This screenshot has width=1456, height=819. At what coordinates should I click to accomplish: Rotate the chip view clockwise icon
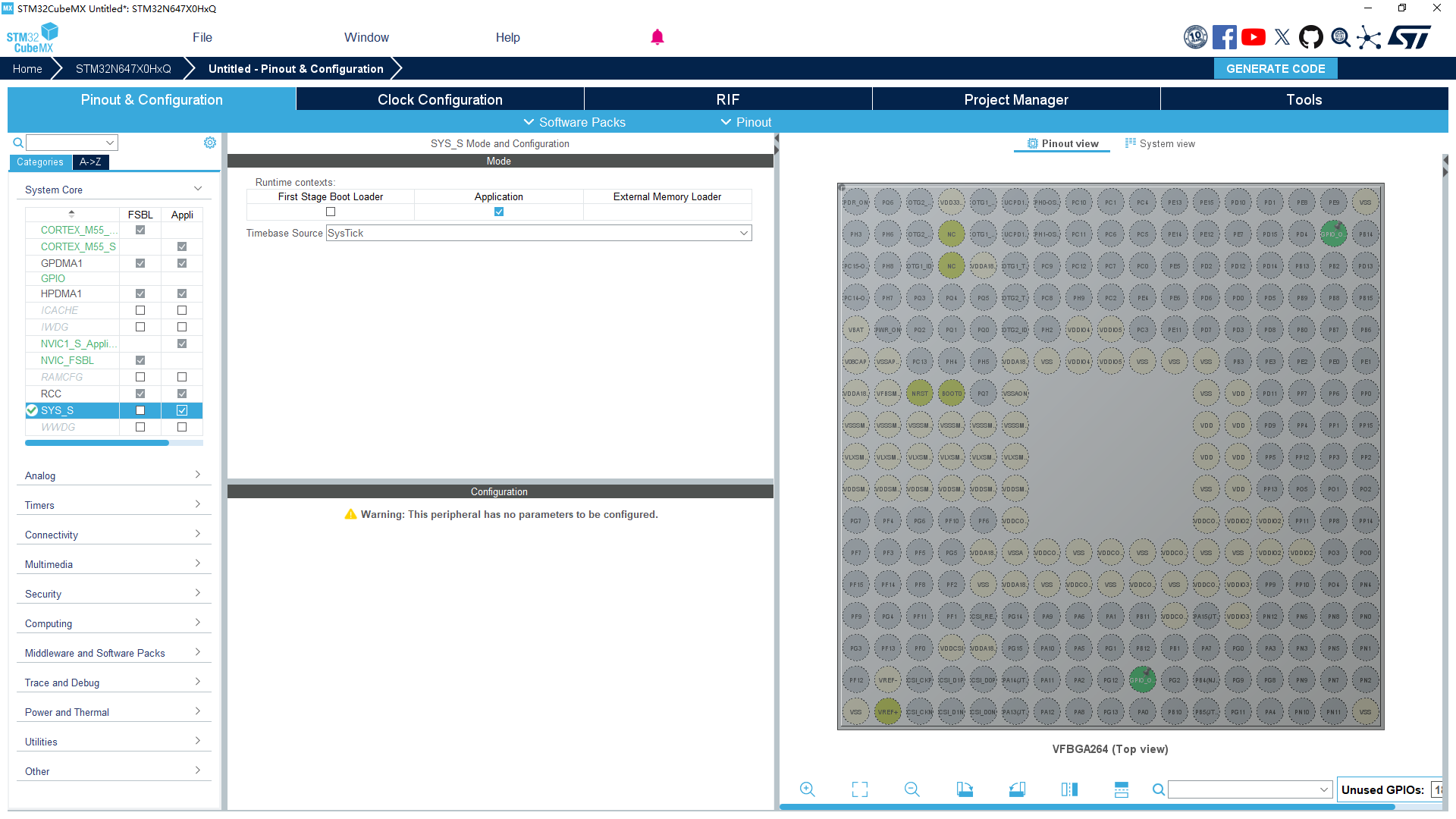(965, 789)
